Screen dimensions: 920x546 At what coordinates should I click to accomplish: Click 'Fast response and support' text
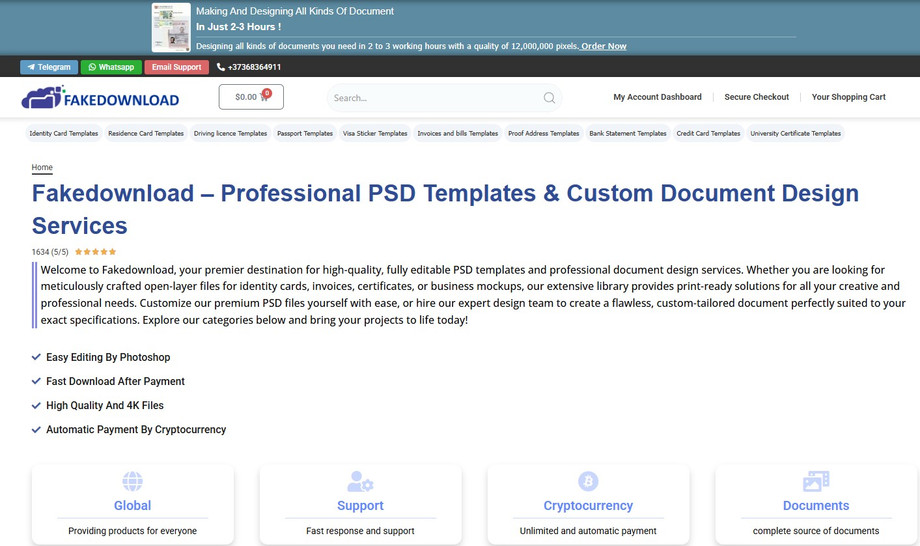click(x=360, y=531)
